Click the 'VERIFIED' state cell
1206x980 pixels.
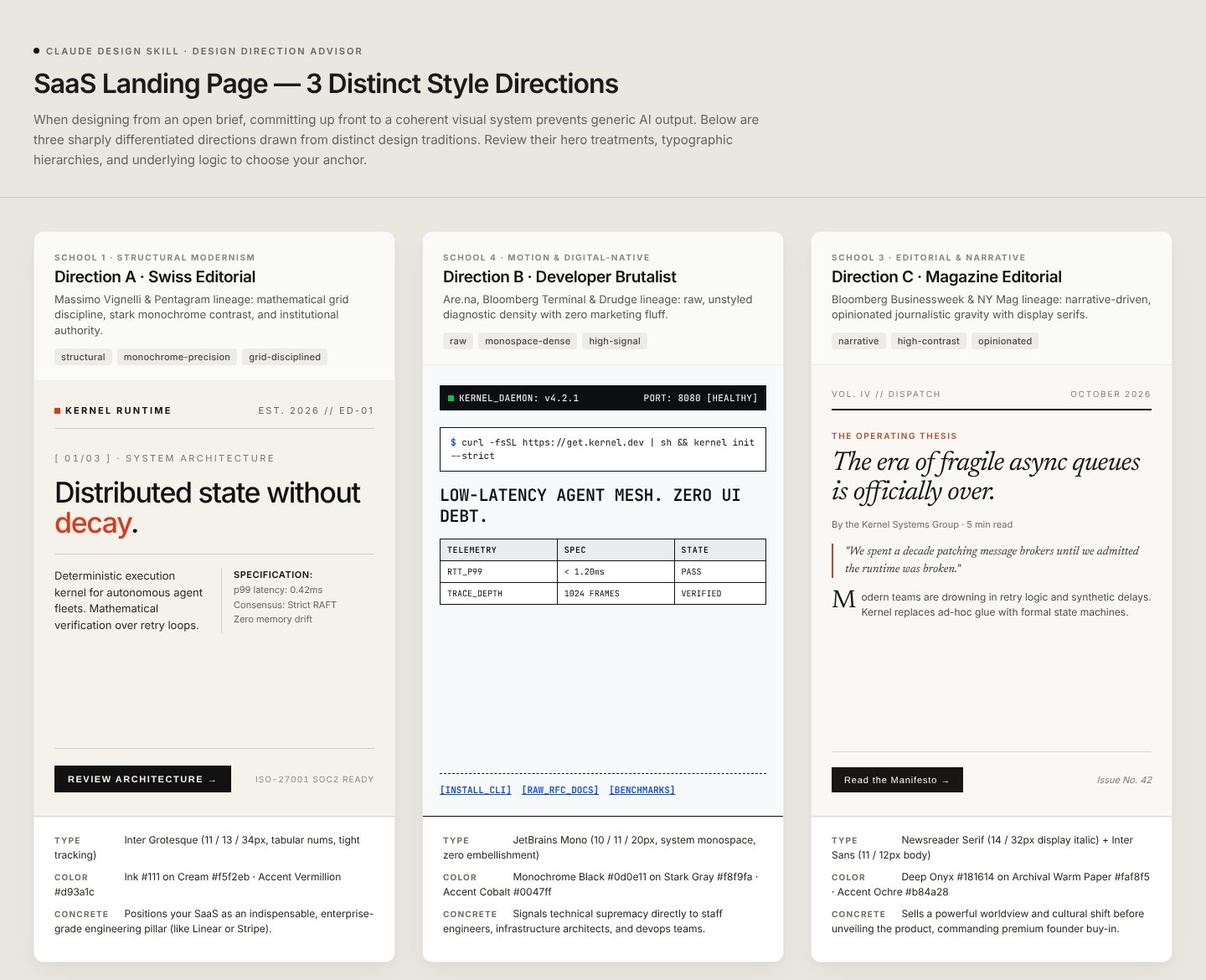(x=720, y=593)
